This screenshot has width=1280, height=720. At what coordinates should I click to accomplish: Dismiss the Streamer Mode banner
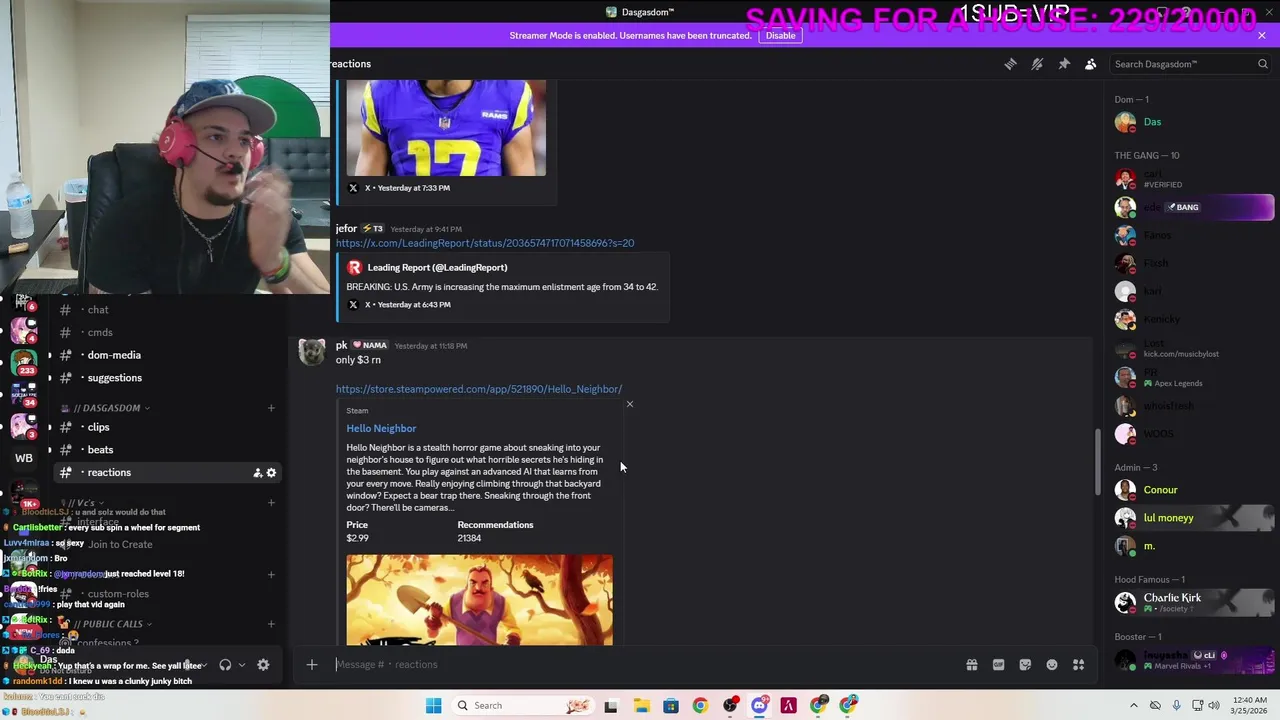pos(1262,35)
